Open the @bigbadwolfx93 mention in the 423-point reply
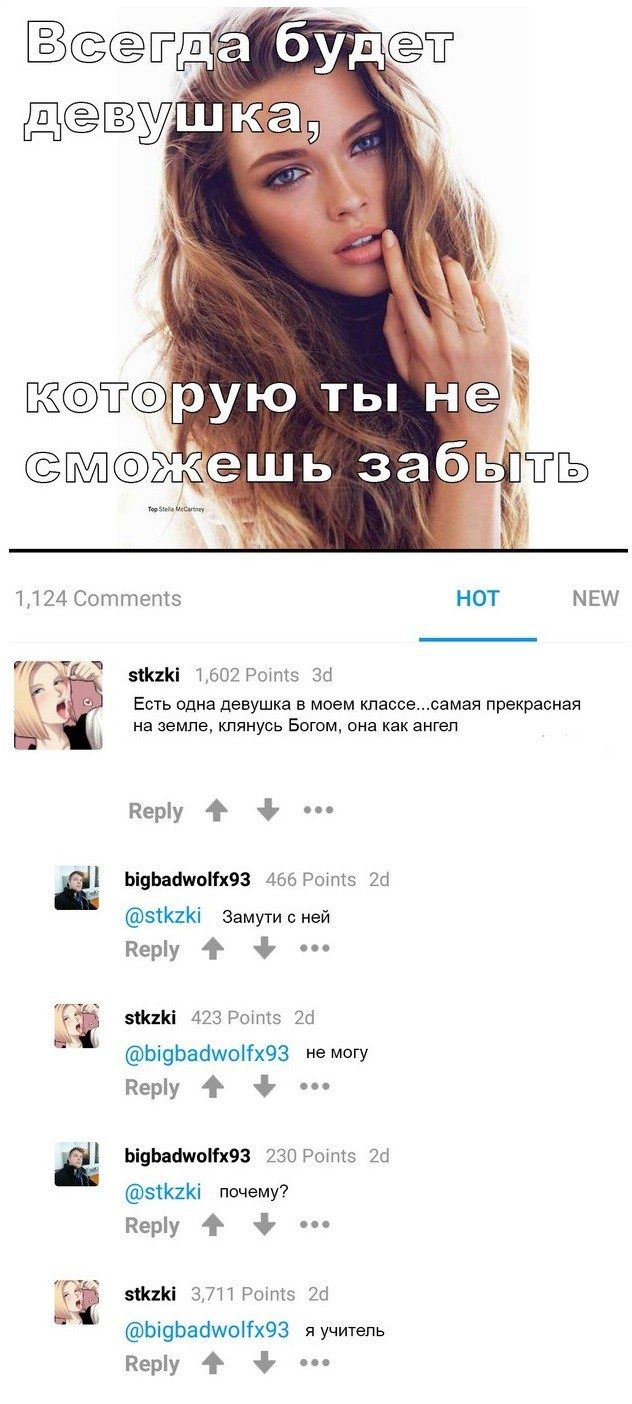Image resolution: width=632 pixels, height=1404 pixels. click(x=207, y=1053)
